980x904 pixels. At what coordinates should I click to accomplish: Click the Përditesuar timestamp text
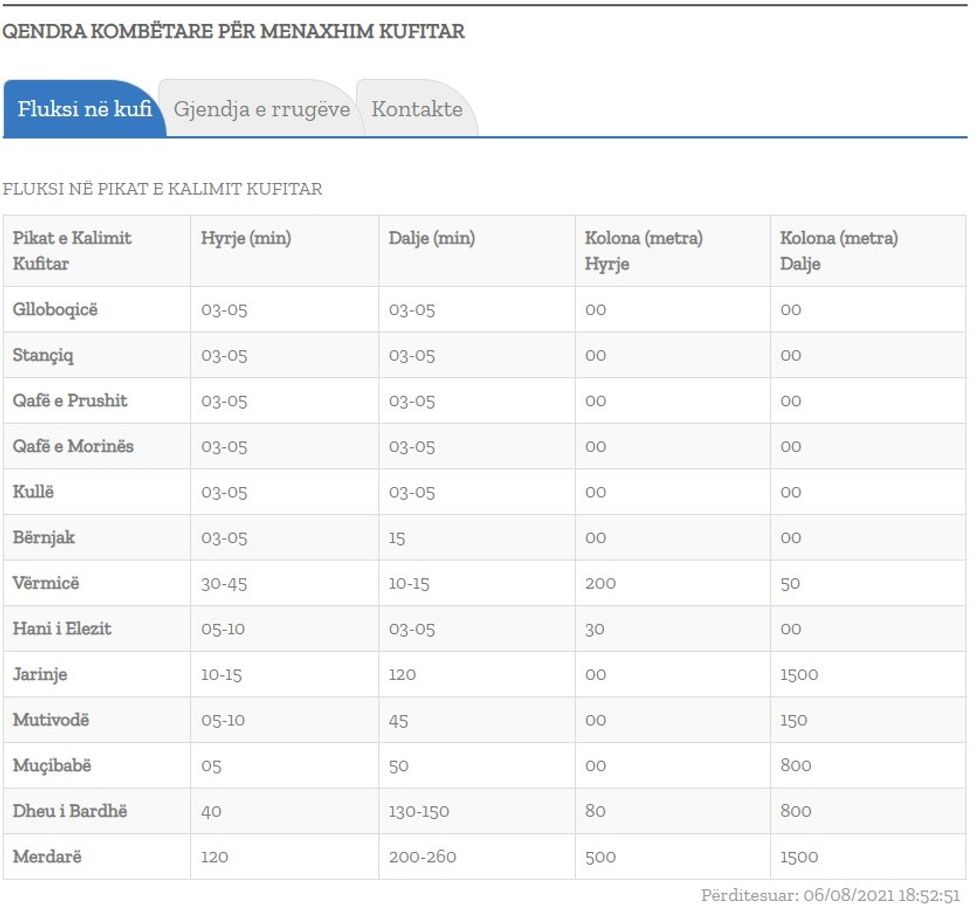click(830, 895)
